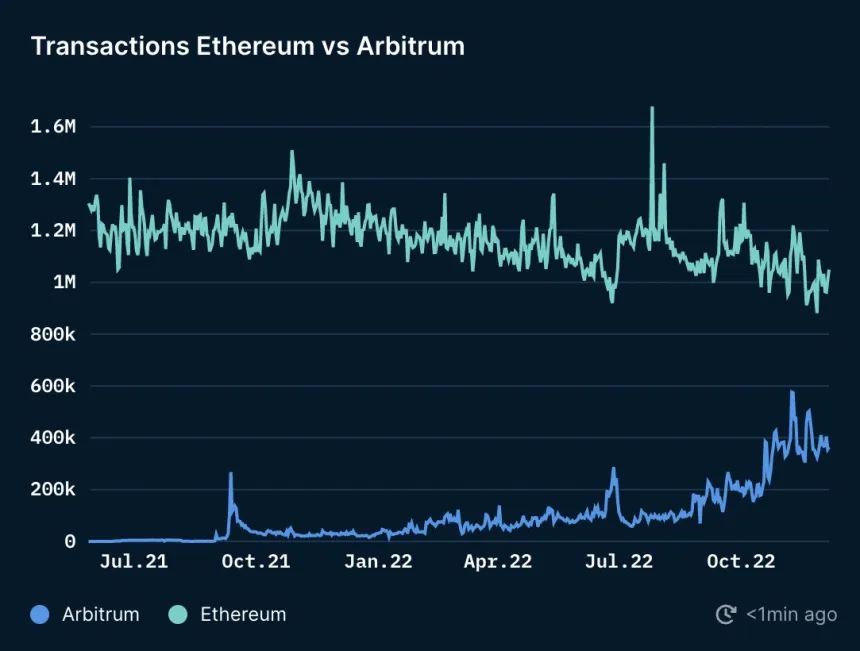Select the 800k y-axis label

click(54, 335)
